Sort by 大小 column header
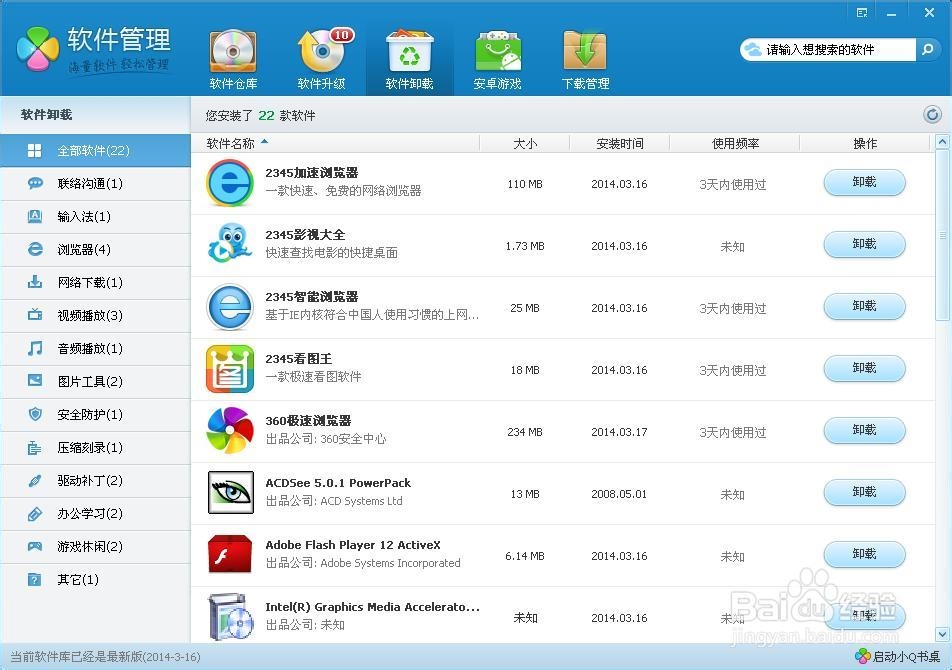The width and height of the screenshot is (952, 670). (525, 143)
